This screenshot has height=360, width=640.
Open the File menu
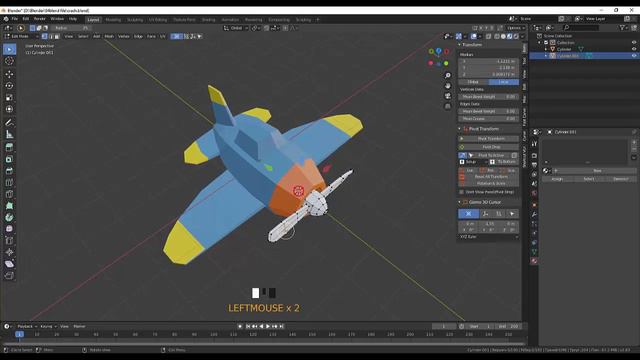point(15,19)
